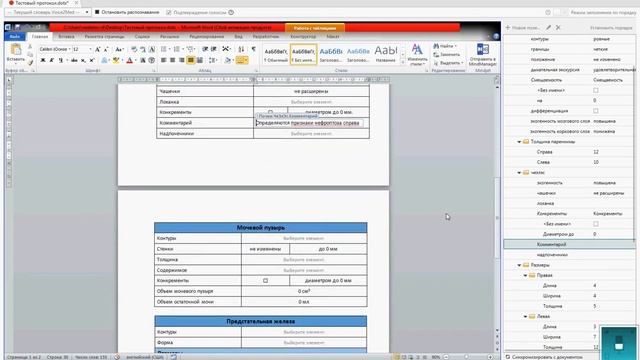Open the Ссылки ribbon tab

pos(142,36)
